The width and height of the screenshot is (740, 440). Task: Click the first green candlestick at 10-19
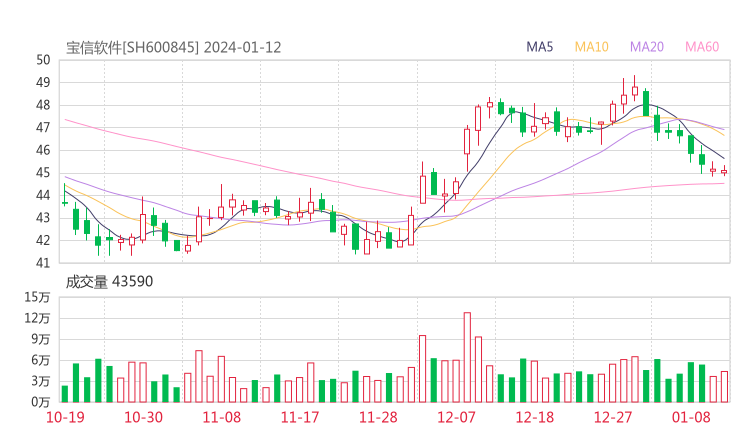(x=65, y=195)
